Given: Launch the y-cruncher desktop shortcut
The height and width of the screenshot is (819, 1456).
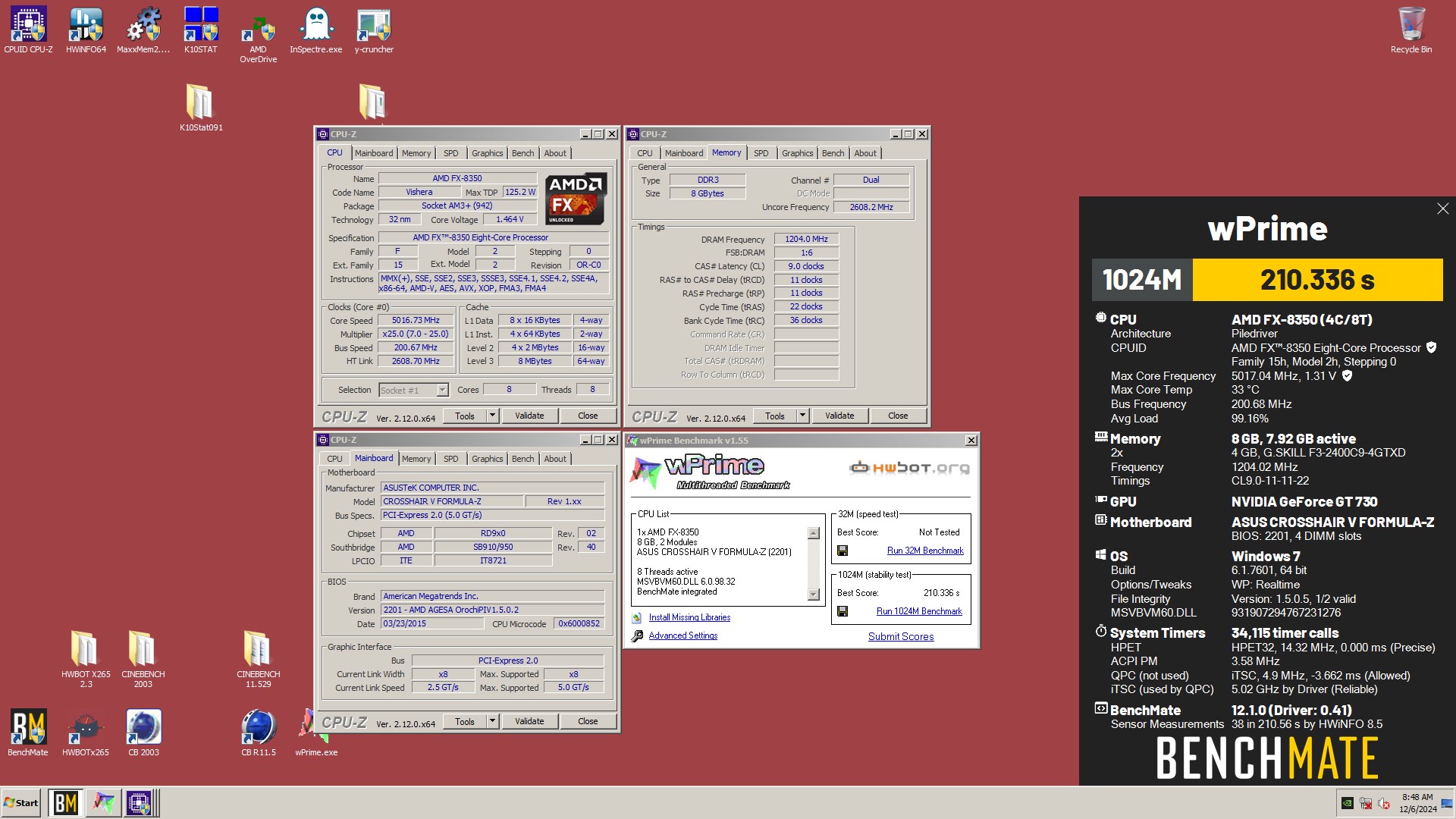Looking at the screenshot, I should pos(374,30).
